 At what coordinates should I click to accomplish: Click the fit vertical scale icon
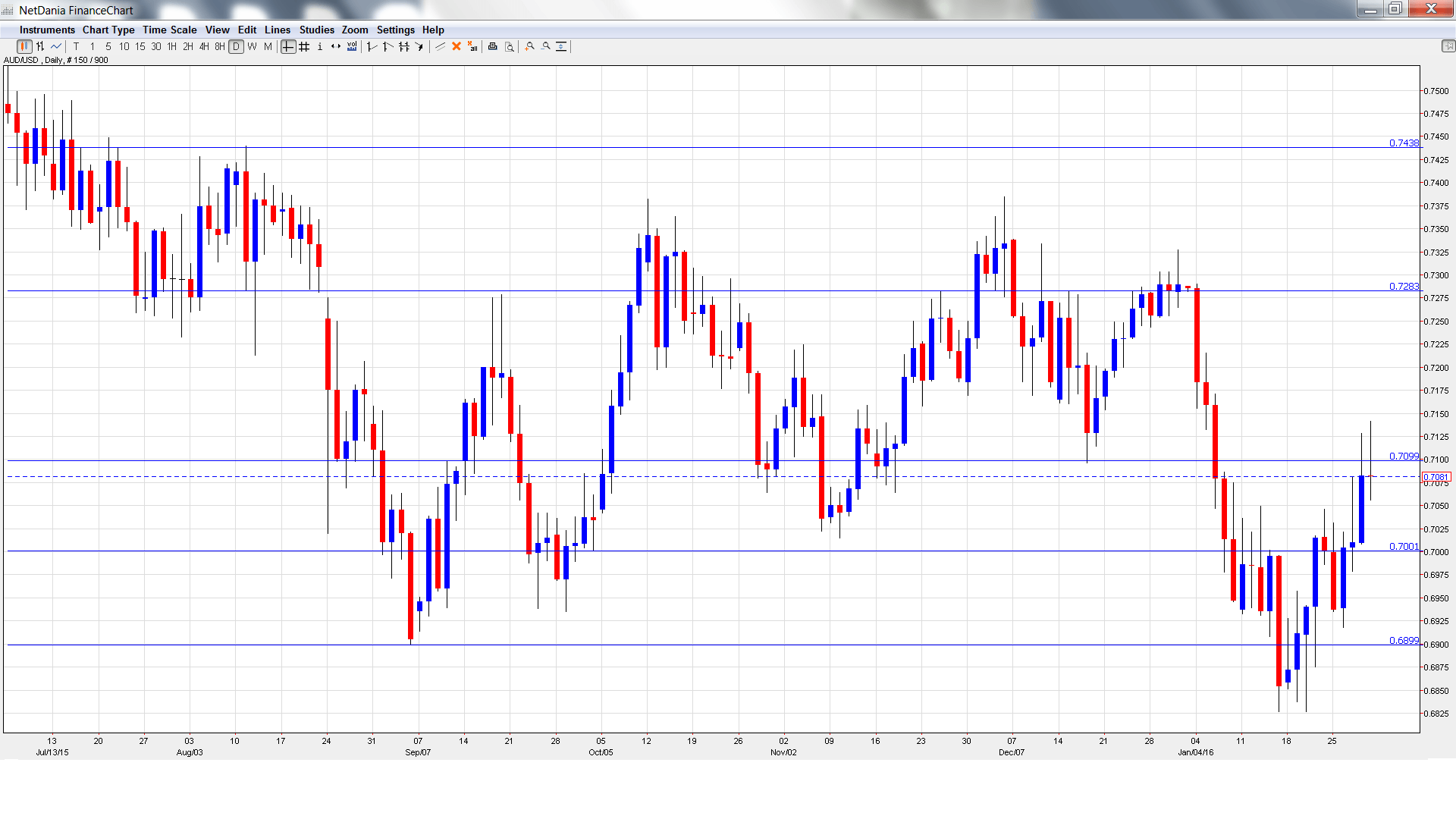[561, 47]
